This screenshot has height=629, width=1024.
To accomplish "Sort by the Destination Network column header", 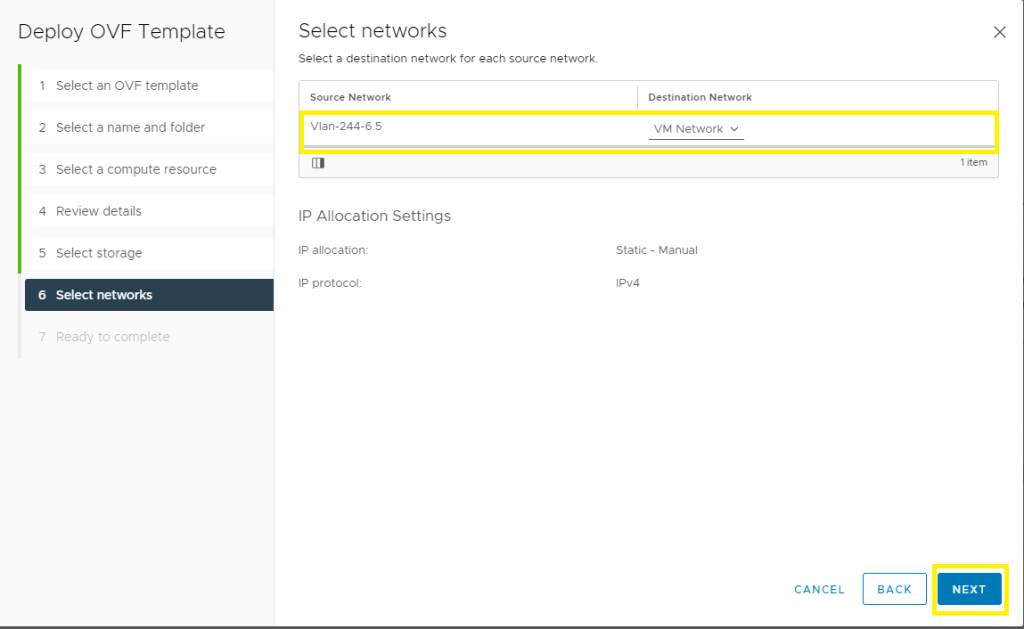I will coord(700,97).
